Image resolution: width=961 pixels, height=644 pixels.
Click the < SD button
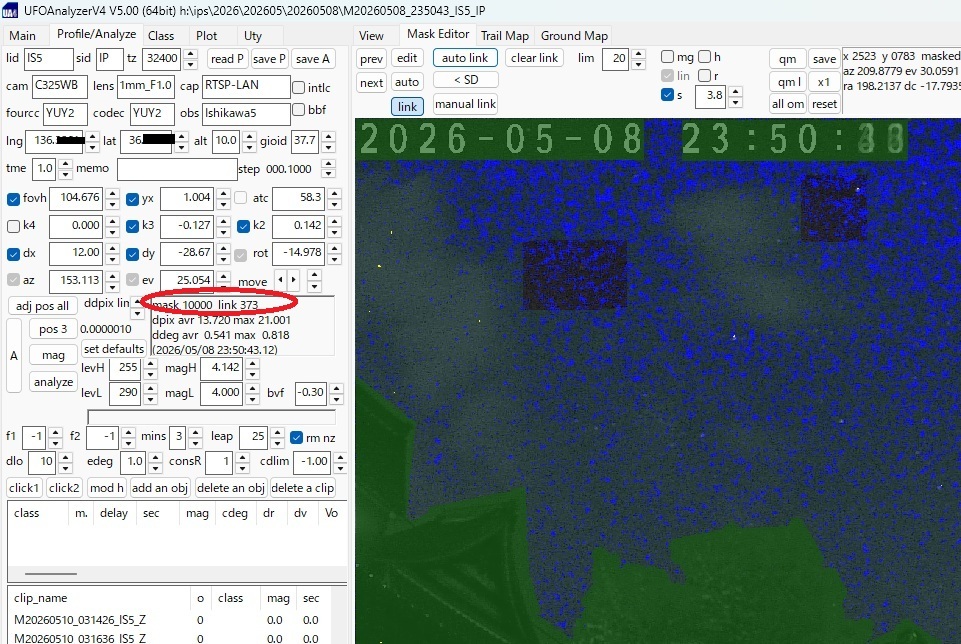pos(466,80)
